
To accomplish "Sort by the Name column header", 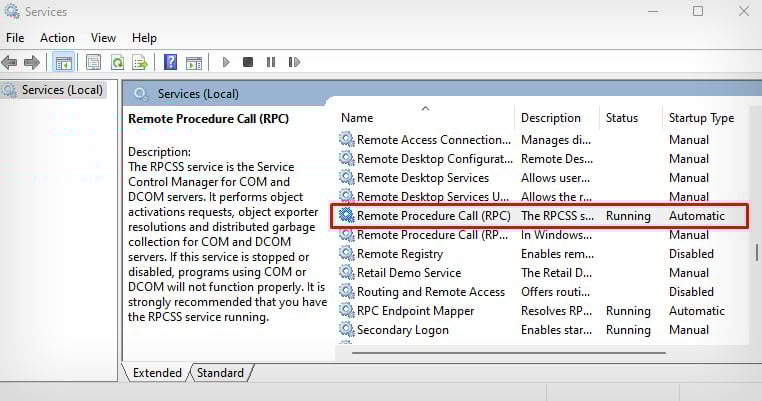I will pyautogui.click(x=357, y=118).
